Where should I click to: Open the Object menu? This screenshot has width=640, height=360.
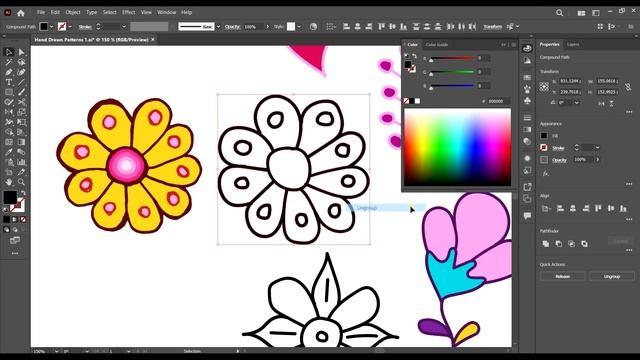[x=73, y=13]
